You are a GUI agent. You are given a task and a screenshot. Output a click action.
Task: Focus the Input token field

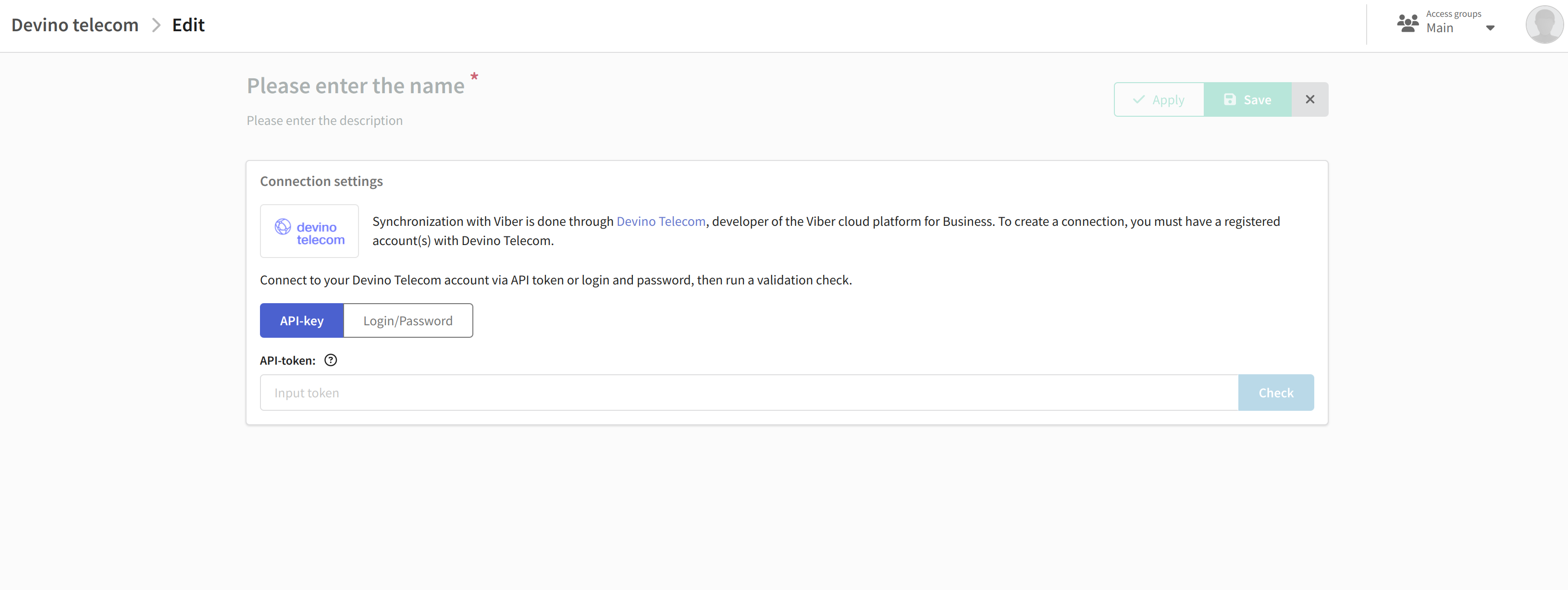pos(749,393)
